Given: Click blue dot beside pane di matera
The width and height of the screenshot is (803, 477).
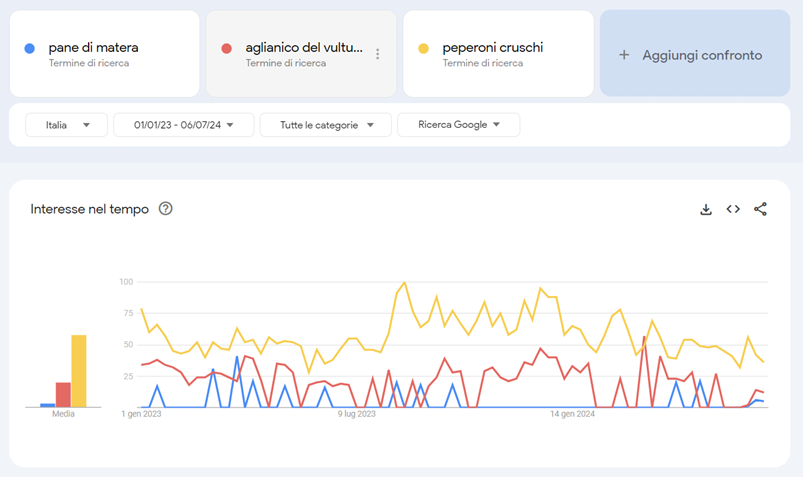Looking at the screenshot, I should coord(30,48).
